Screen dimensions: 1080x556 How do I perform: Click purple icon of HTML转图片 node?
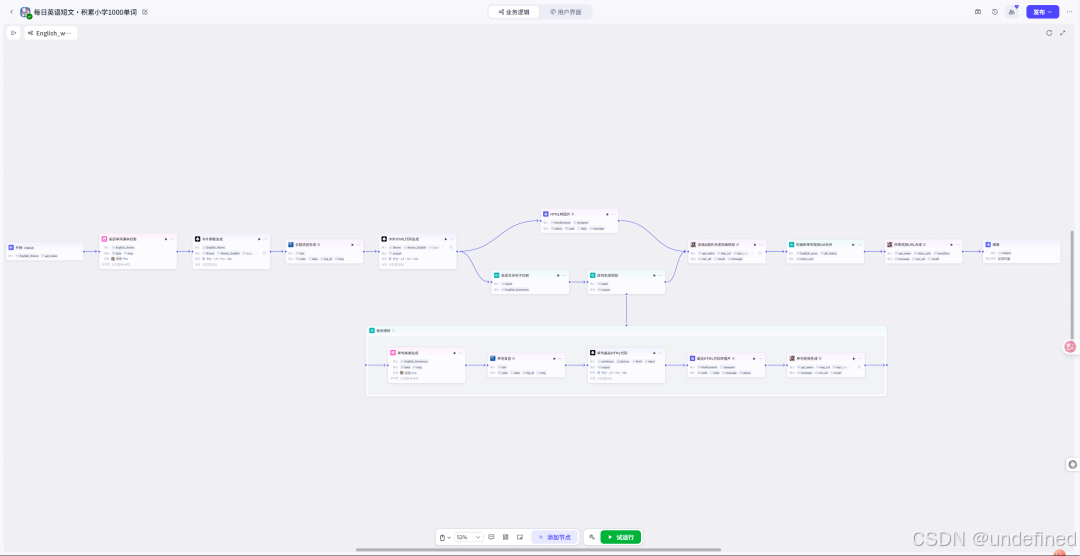(546, 214)
